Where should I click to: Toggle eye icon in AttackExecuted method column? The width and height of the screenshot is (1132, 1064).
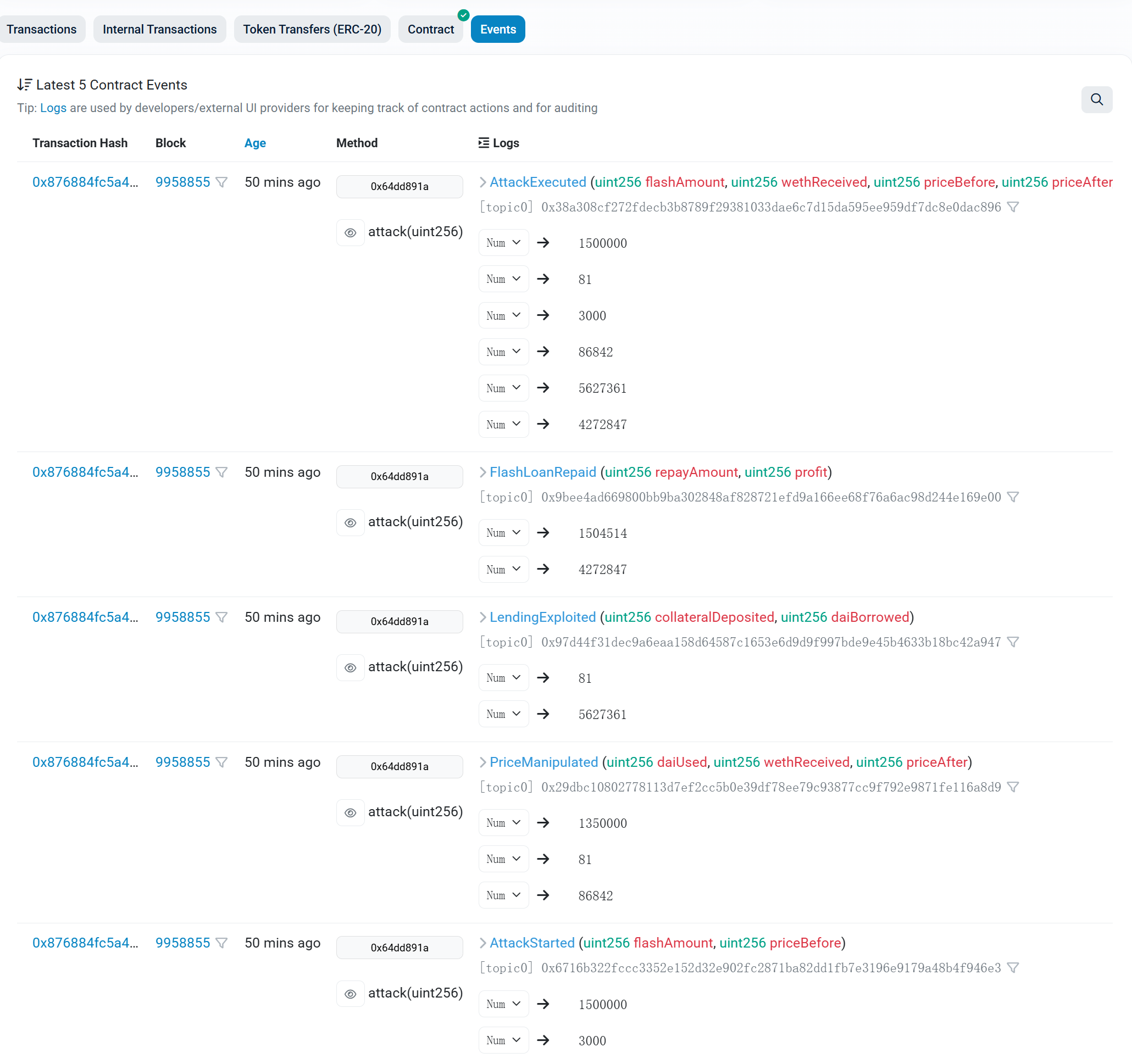click(350, 232)
